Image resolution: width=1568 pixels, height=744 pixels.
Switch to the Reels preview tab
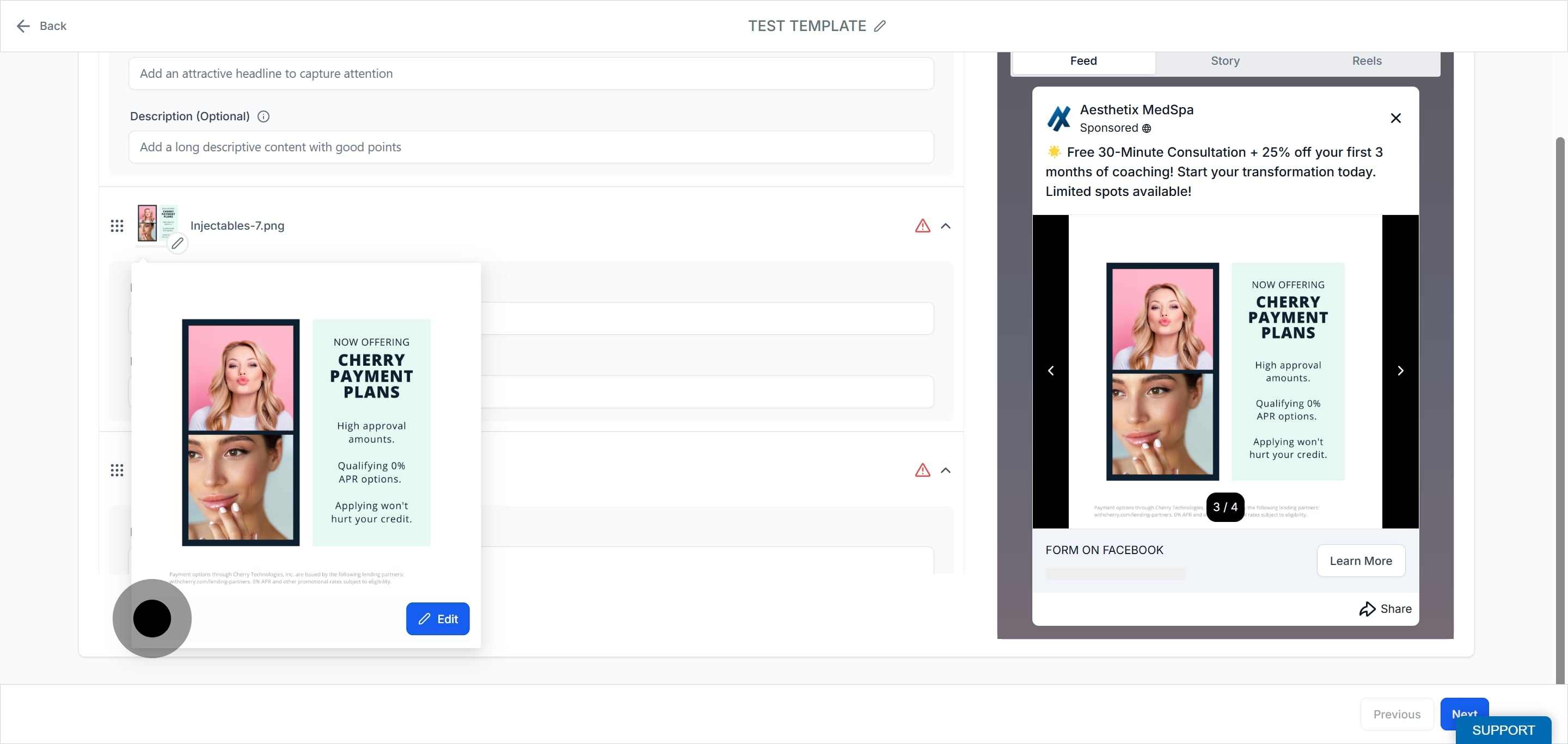coord(1367,61)
